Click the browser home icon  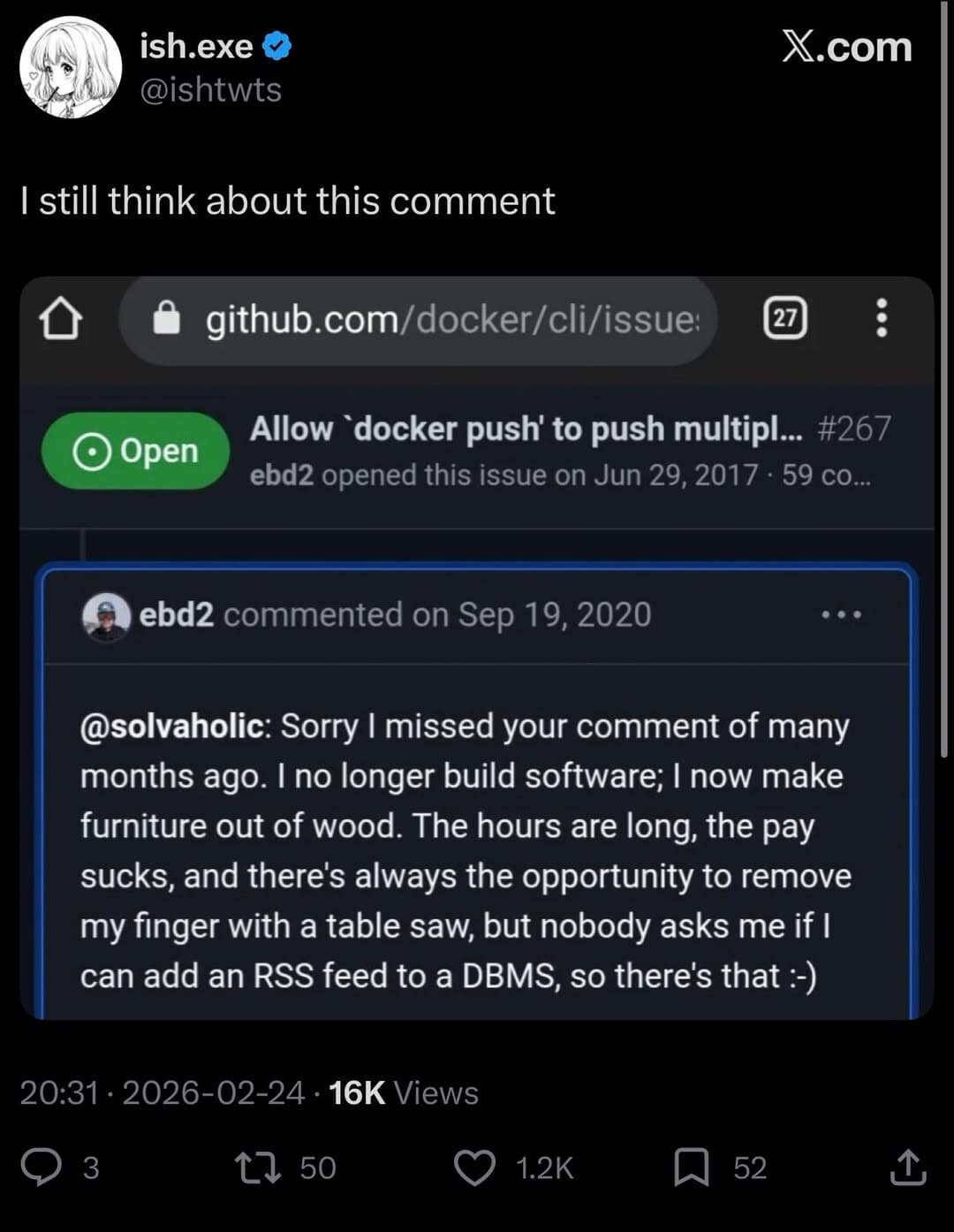pos(60,318)
